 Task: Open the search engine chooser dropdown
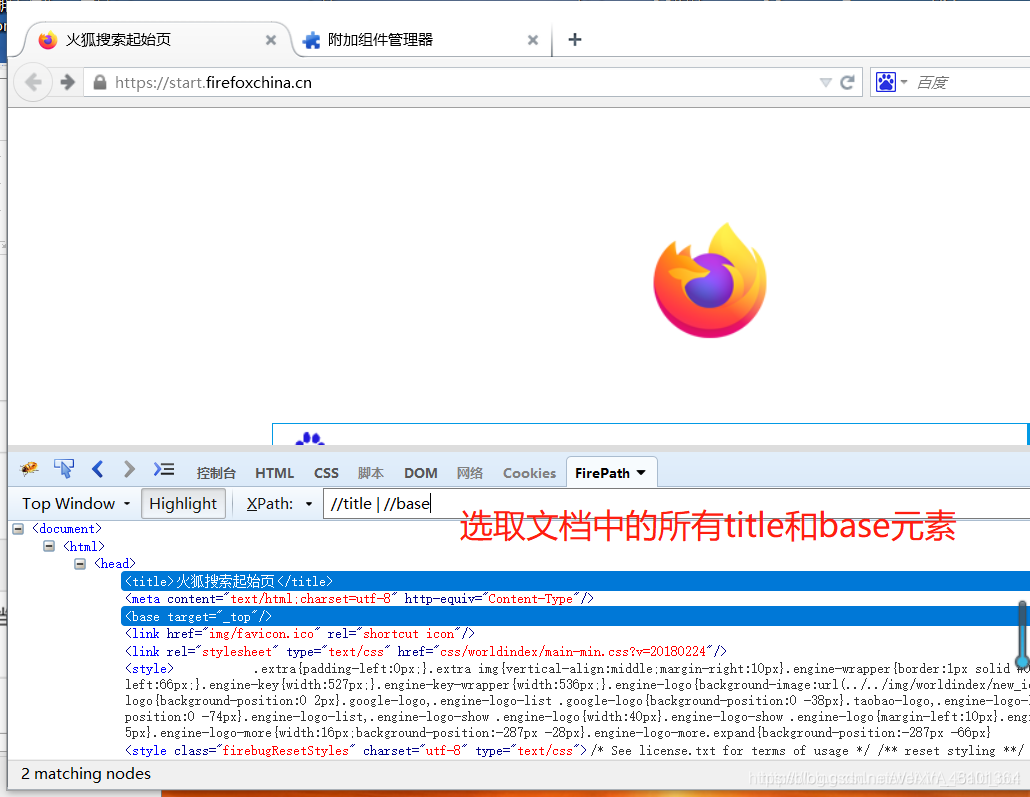(904, 82)
